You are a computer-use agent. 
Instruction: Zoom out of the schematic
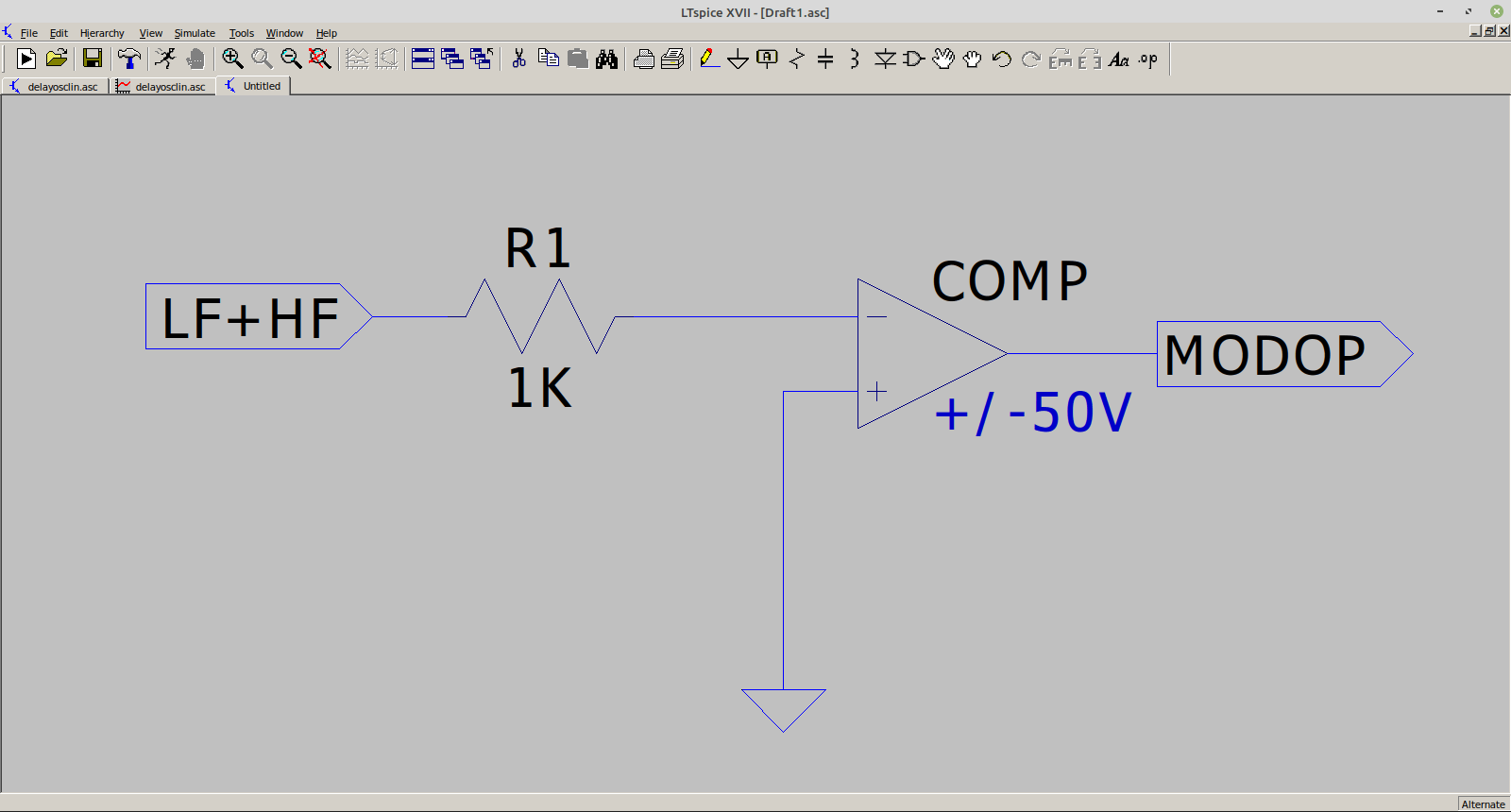tap(291, 59)
